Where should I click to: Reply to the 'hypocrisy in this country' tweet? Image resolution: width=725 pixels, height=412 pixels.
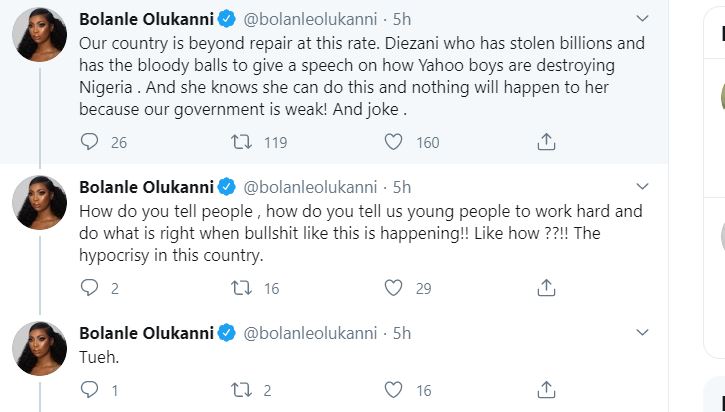[x=89, y=288]
